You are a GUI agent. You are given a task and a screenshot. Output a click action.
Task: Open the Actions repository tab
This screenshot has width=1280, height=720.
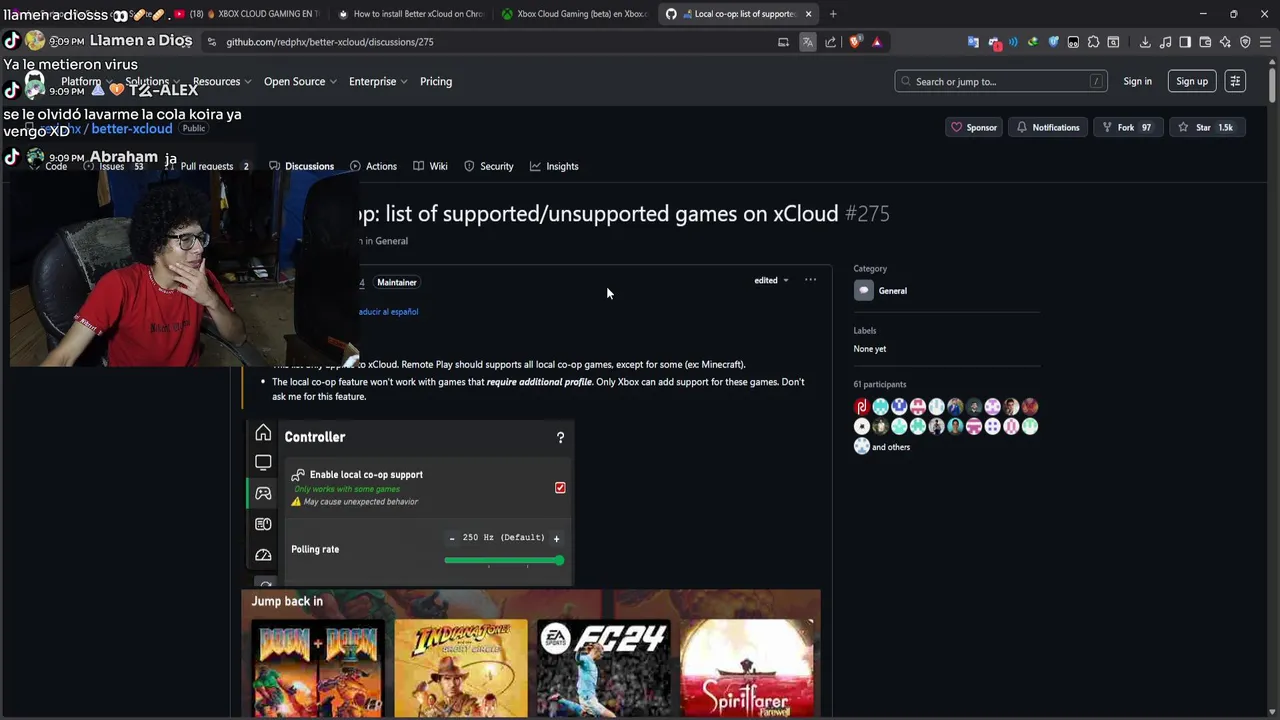click(373, 166)
